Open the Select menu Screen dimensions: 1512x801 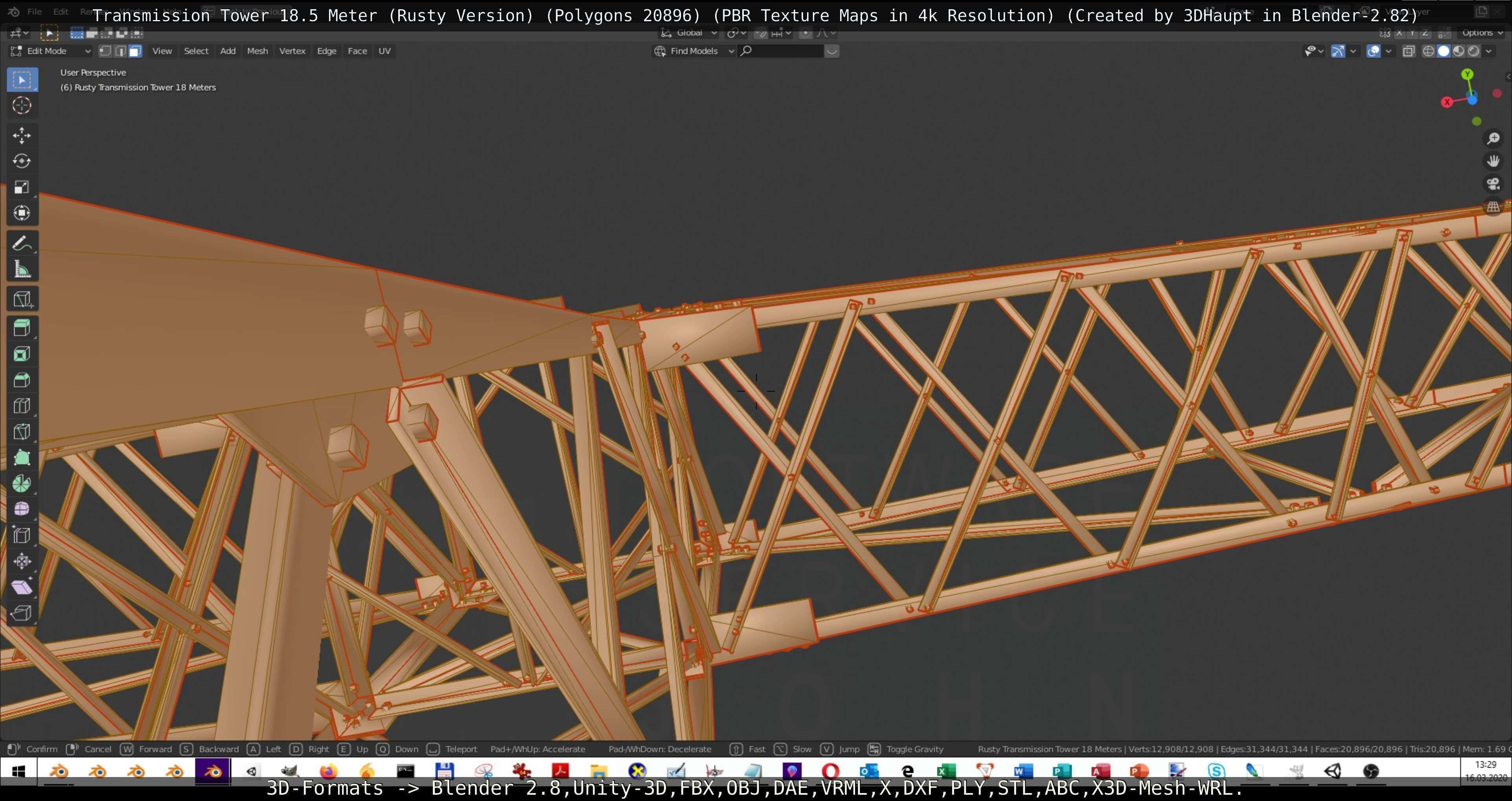pos(196,51)
